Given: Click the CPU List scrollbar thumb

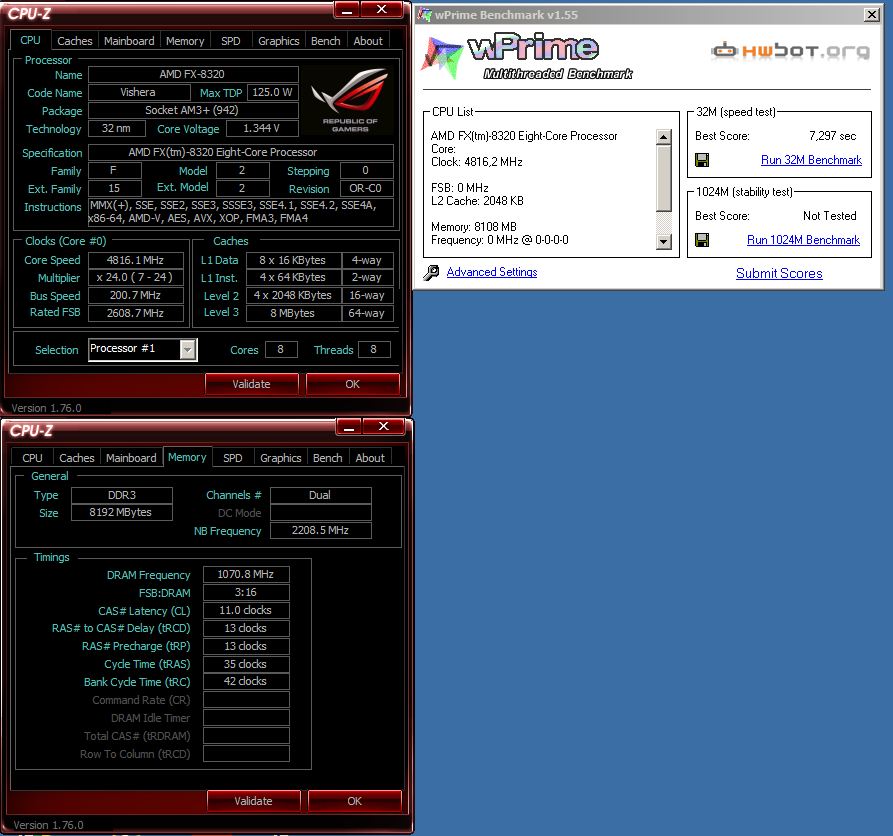Looking at the screenshot, I should 663,178.
